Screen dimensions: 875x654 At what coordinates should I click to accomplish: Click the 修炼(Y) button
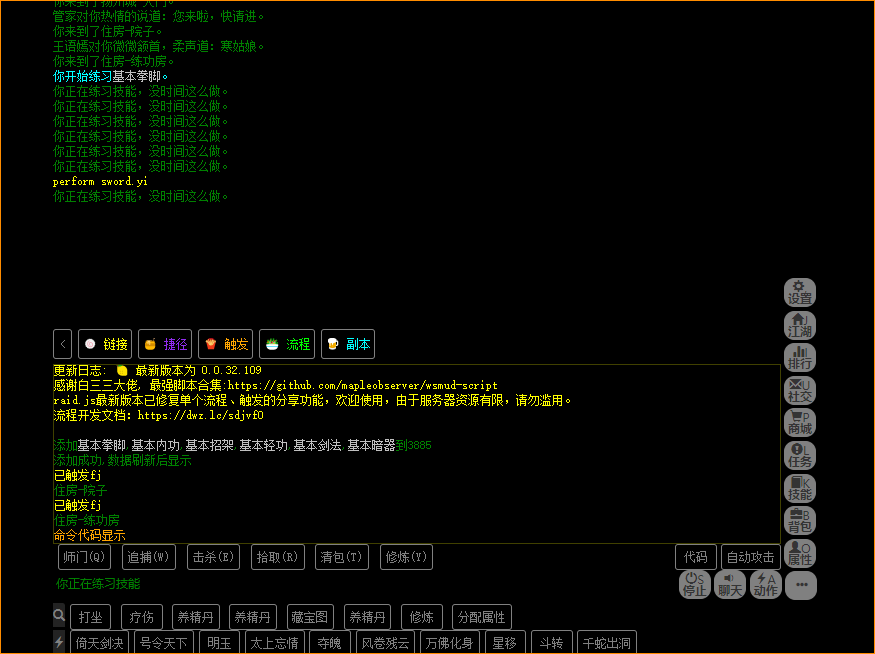406,557
